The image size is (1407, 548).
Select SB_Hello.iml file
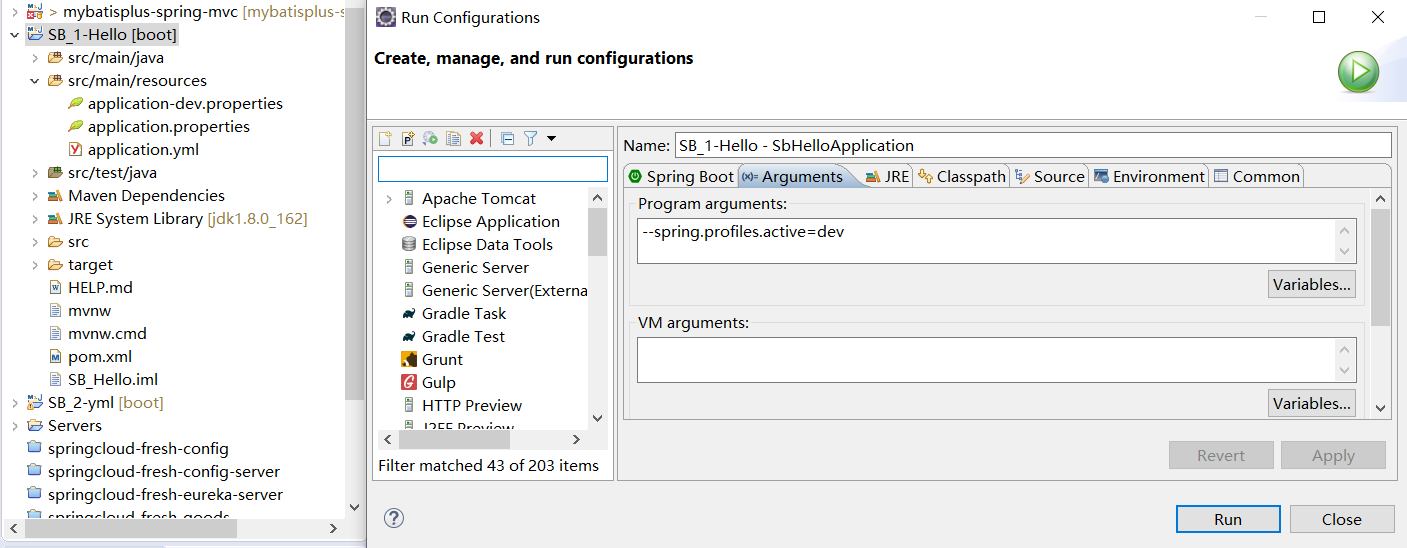pos(113,379)
